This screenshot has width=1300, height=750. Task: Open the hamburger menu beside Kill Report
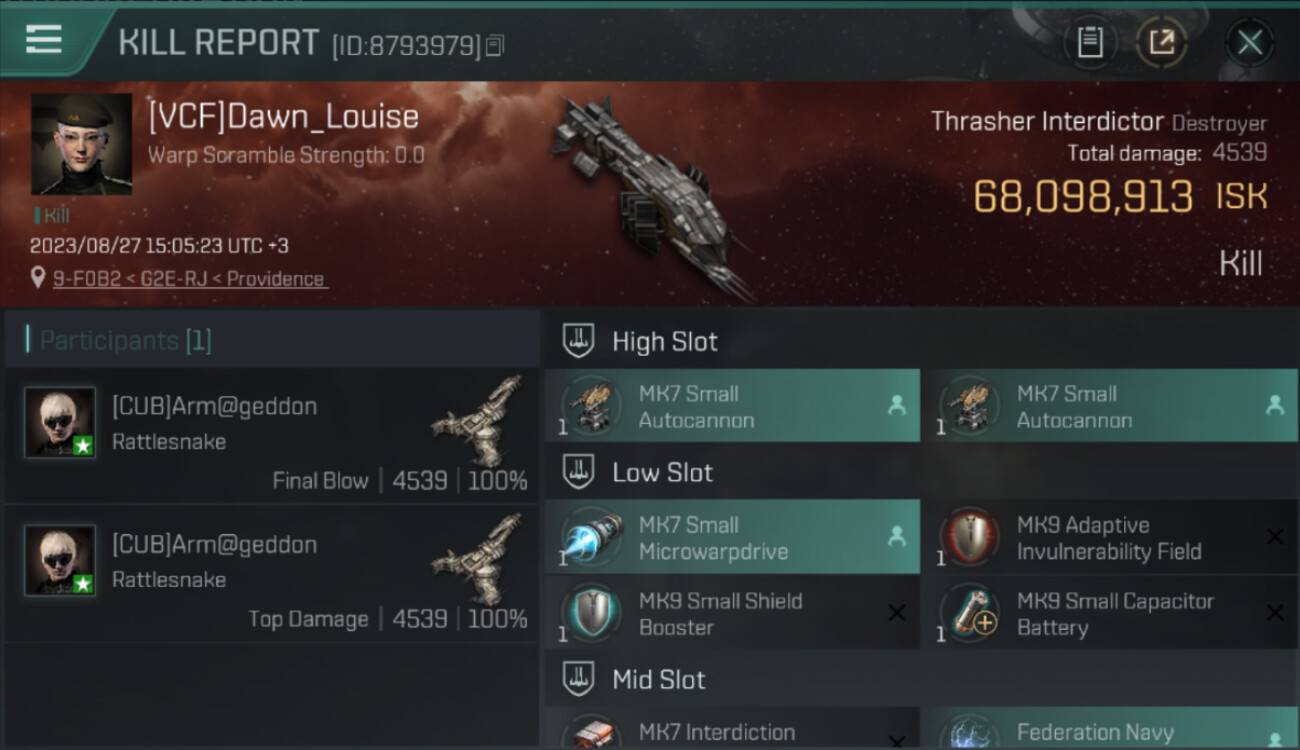point(44,40)
